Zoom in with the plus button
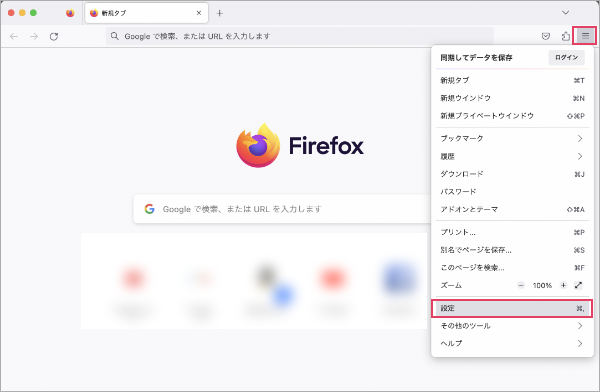The image size is (600, 392). tap(563, 285)
